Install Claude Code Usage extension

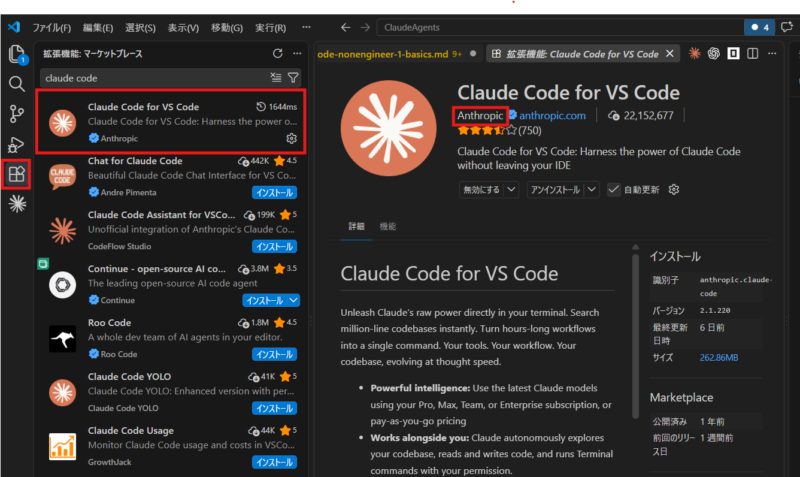pyautogui.click(x=274, y=463)
